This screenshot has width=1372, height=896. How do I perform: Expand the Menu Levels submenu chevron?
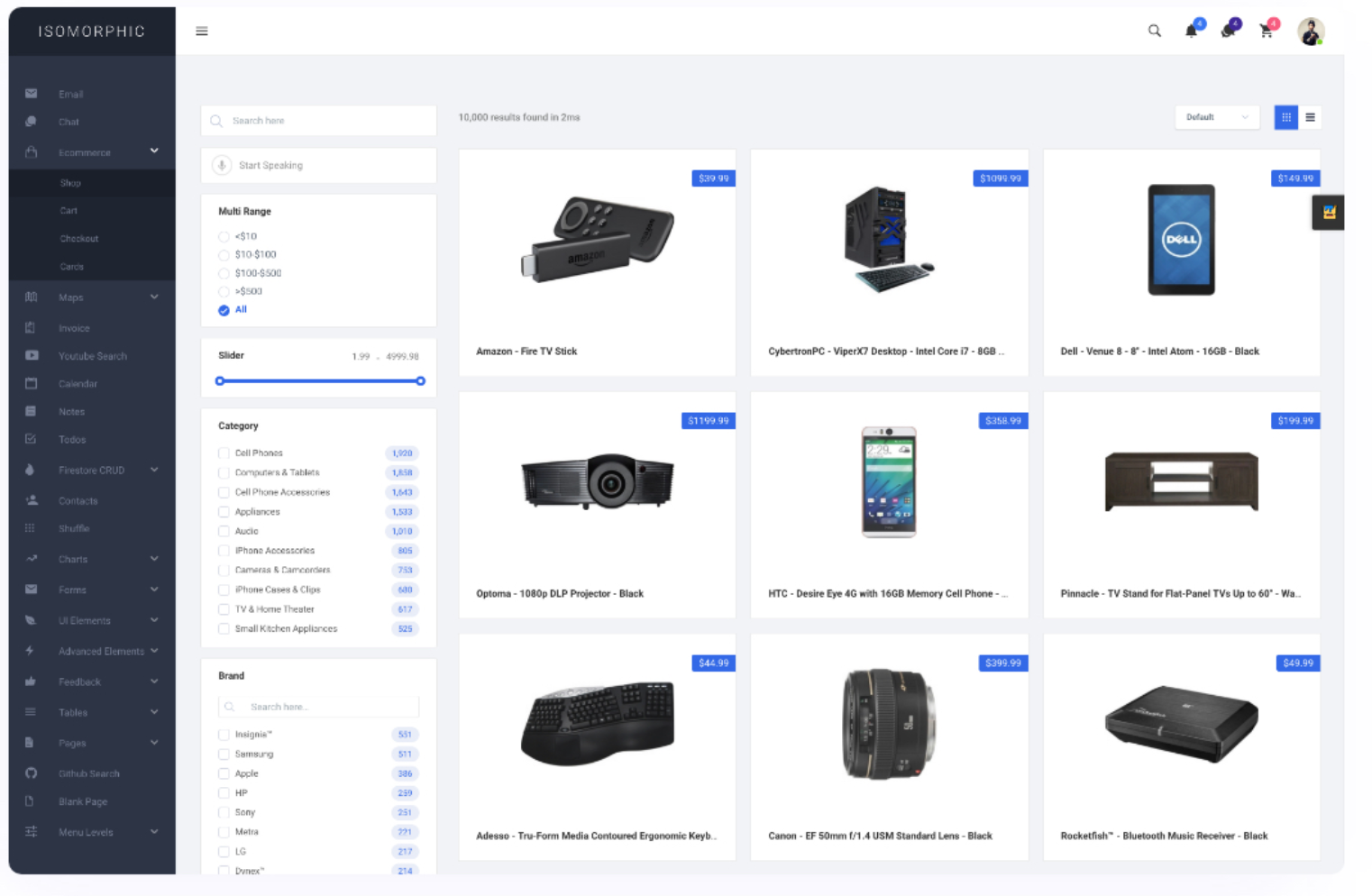pyautogui.click(x=154, y=832)
